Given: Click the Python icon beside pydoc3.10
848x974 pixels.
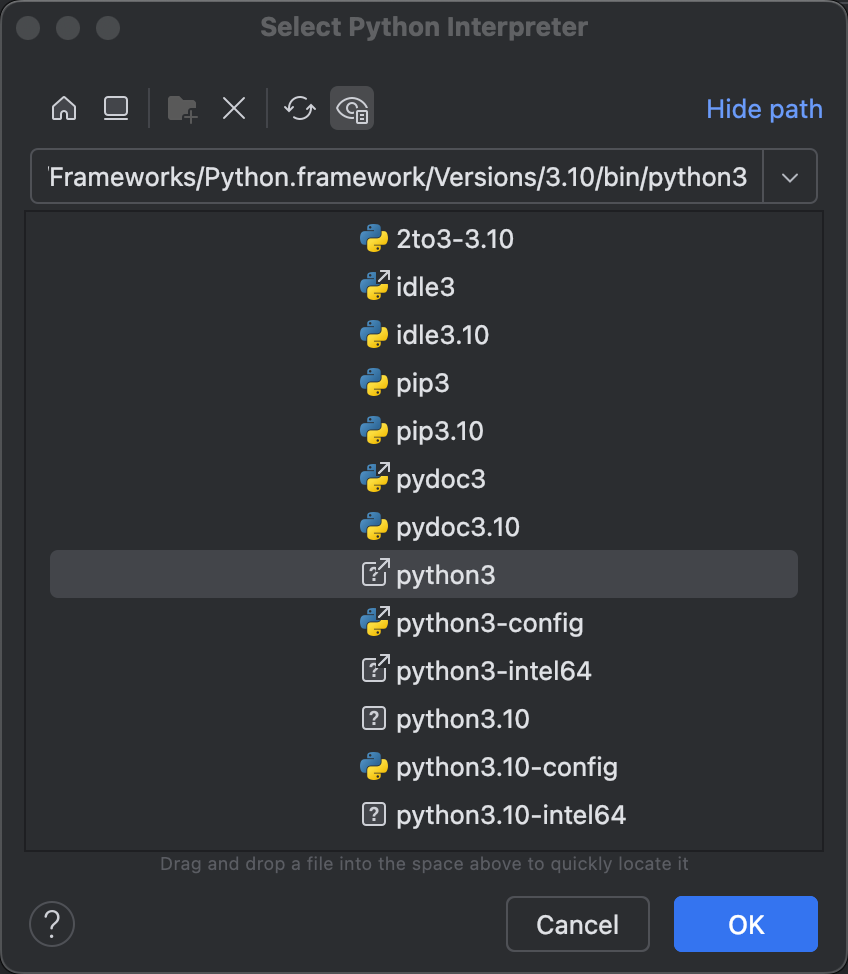Looking at the screenshot, I should point(374,526).
